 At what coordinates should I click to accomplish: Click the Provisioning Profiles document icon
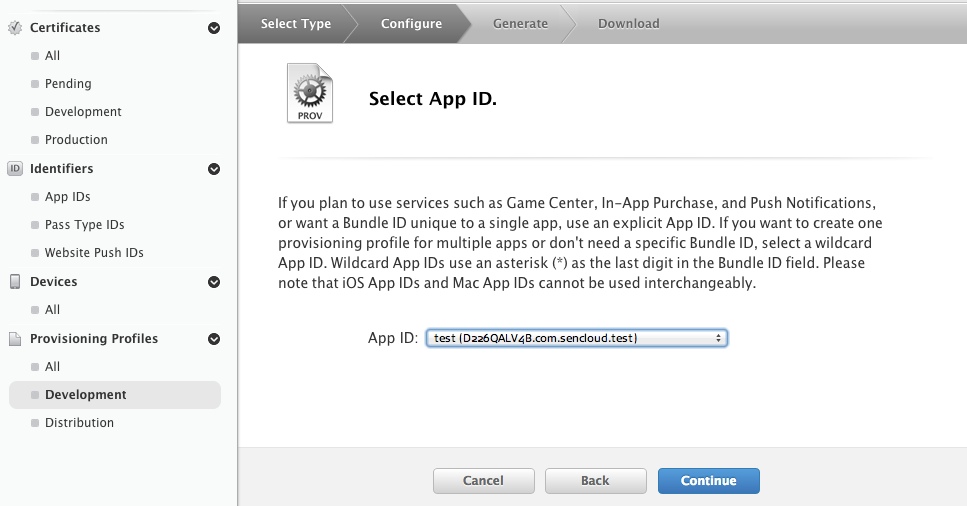tap(15, 339)
